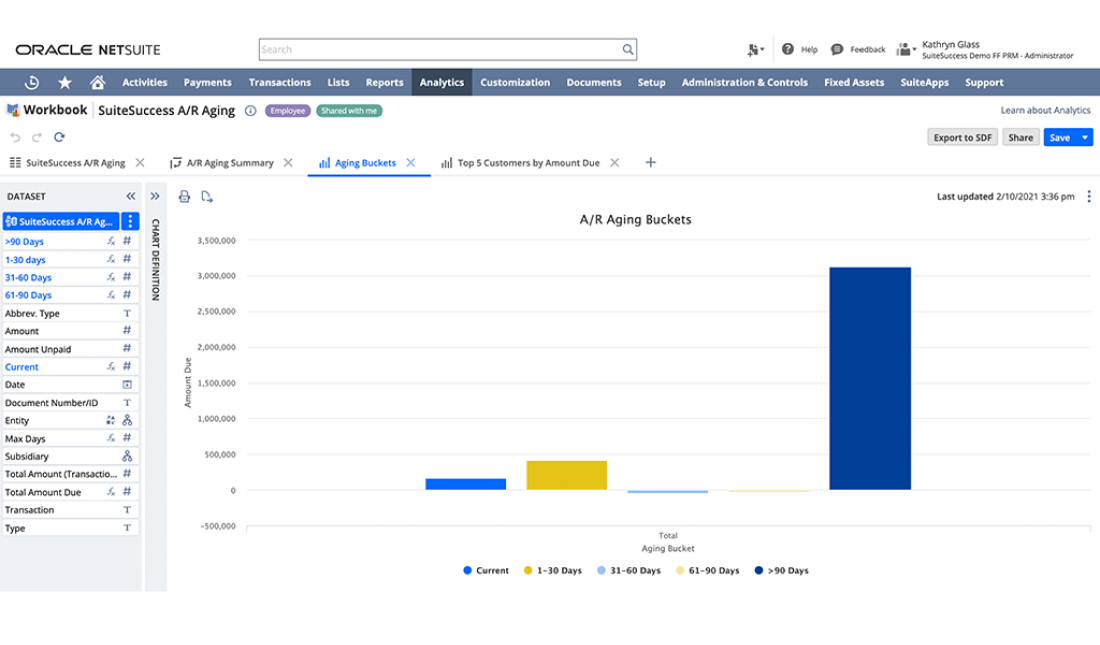The image size is (1100, 645).
Task: Click the dark blue >90 Days bar
Action: click(x=869, y=378)
